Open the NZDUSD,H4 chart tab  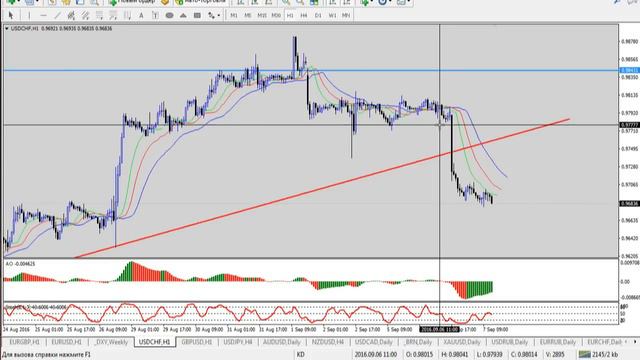(328, 342)
